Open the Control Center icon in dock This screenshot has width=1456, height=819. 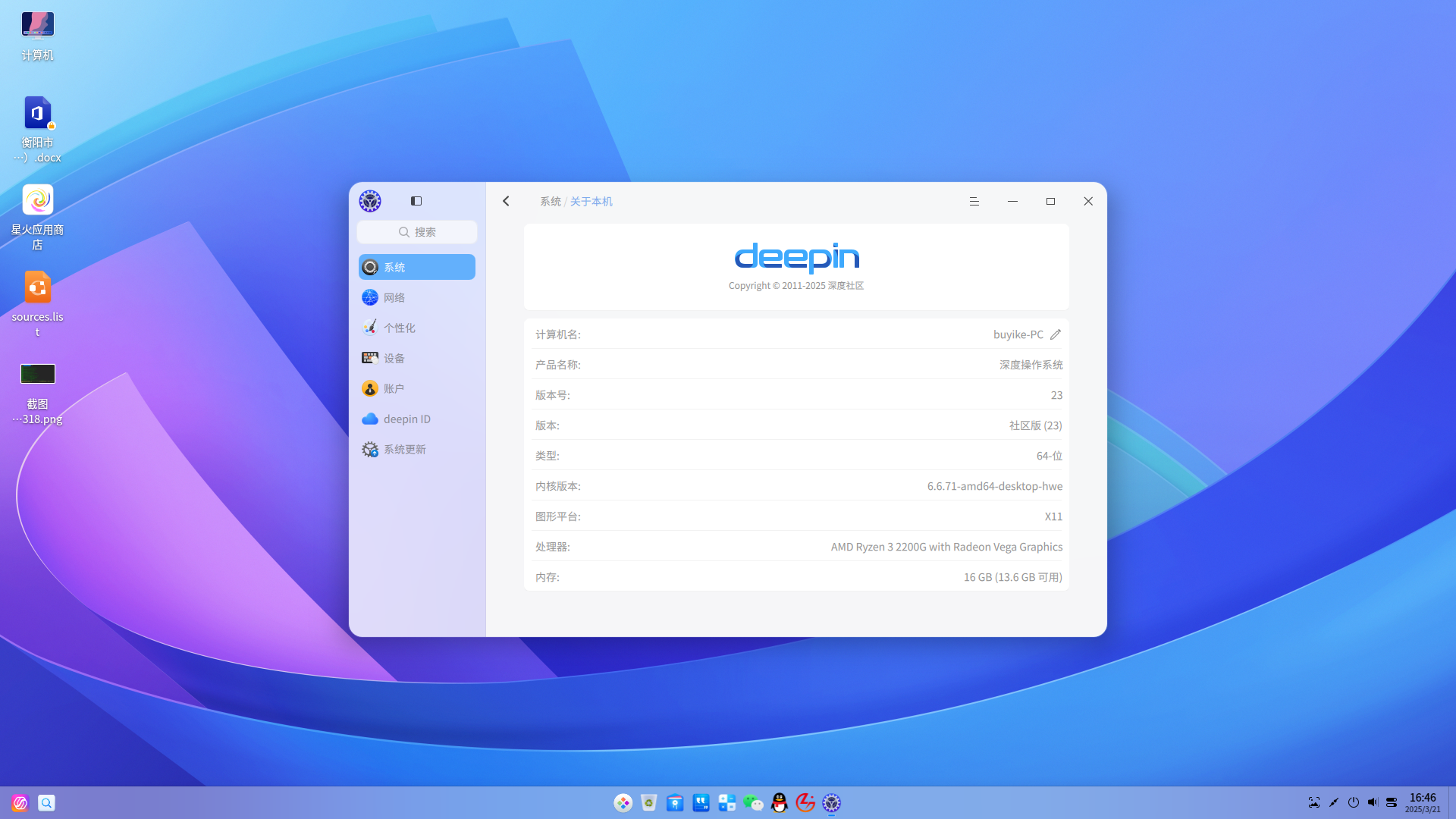point(832,803)
